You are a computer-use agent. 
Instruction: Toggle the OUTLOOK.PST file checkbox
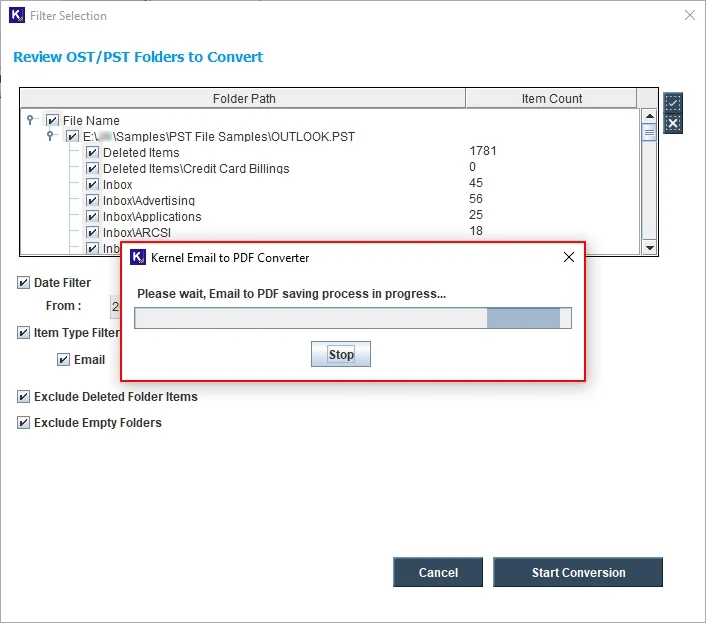click(x=72, y=136)
